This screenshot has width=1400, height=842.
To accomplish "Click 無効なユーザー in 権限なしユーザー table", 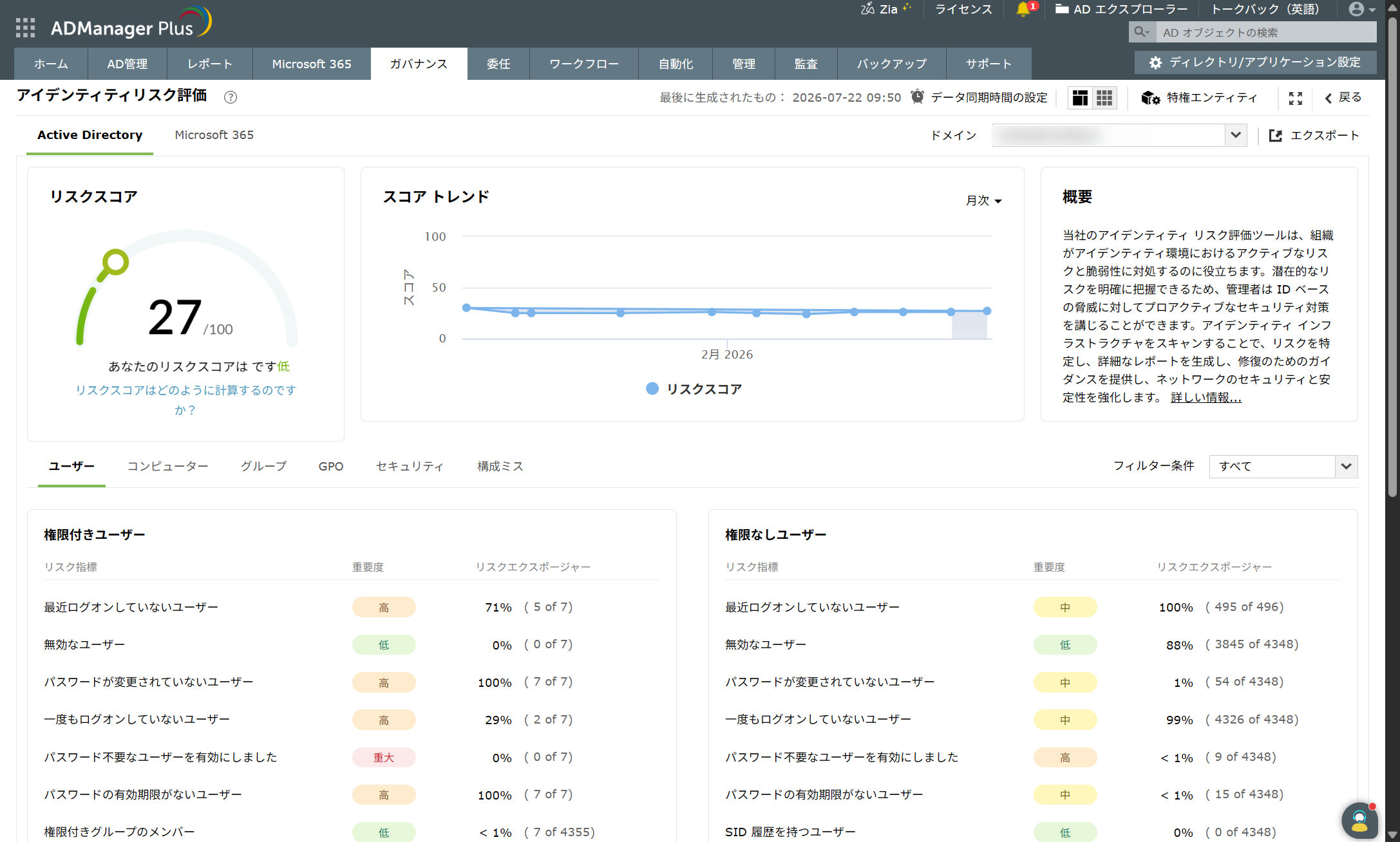I will coord(766,644).
